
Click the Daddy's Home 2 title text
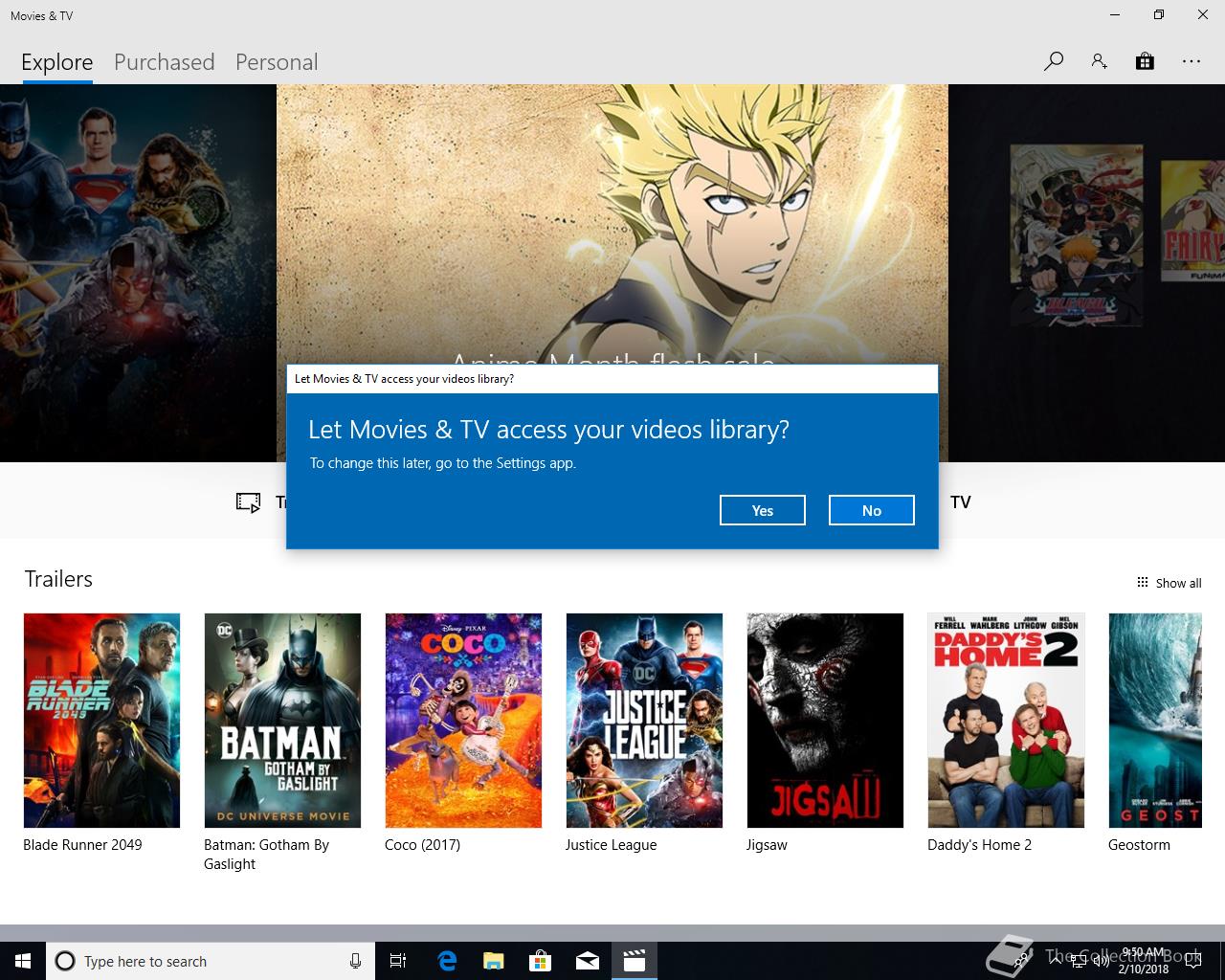pyautogui.click(x=979, y=845)
